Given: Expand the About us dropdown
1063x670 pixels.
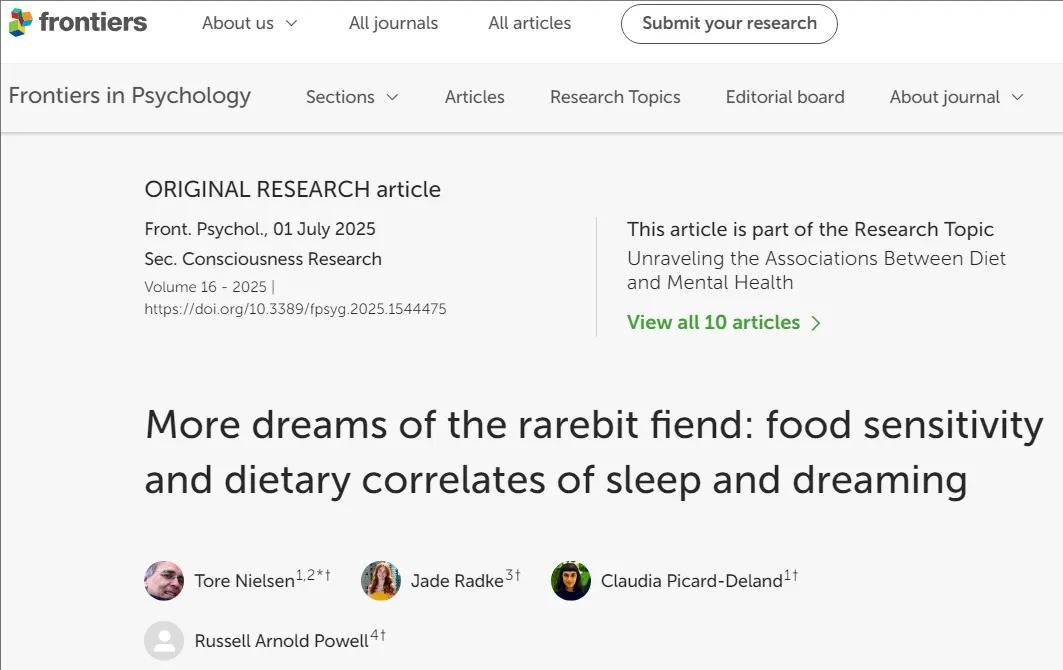Looking at the screenshot, I should click(x=249, y=23).
